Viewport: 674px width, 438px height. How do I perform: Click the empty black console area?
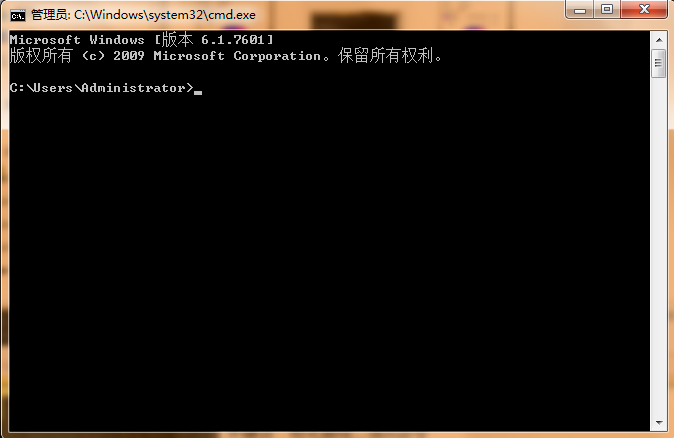[x=329, y=258]
